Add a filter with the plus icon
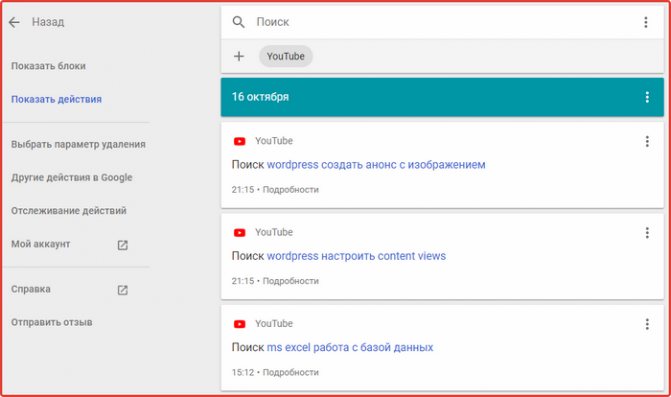The height and width of the screenshot is (397, 671). click(239, 56)
